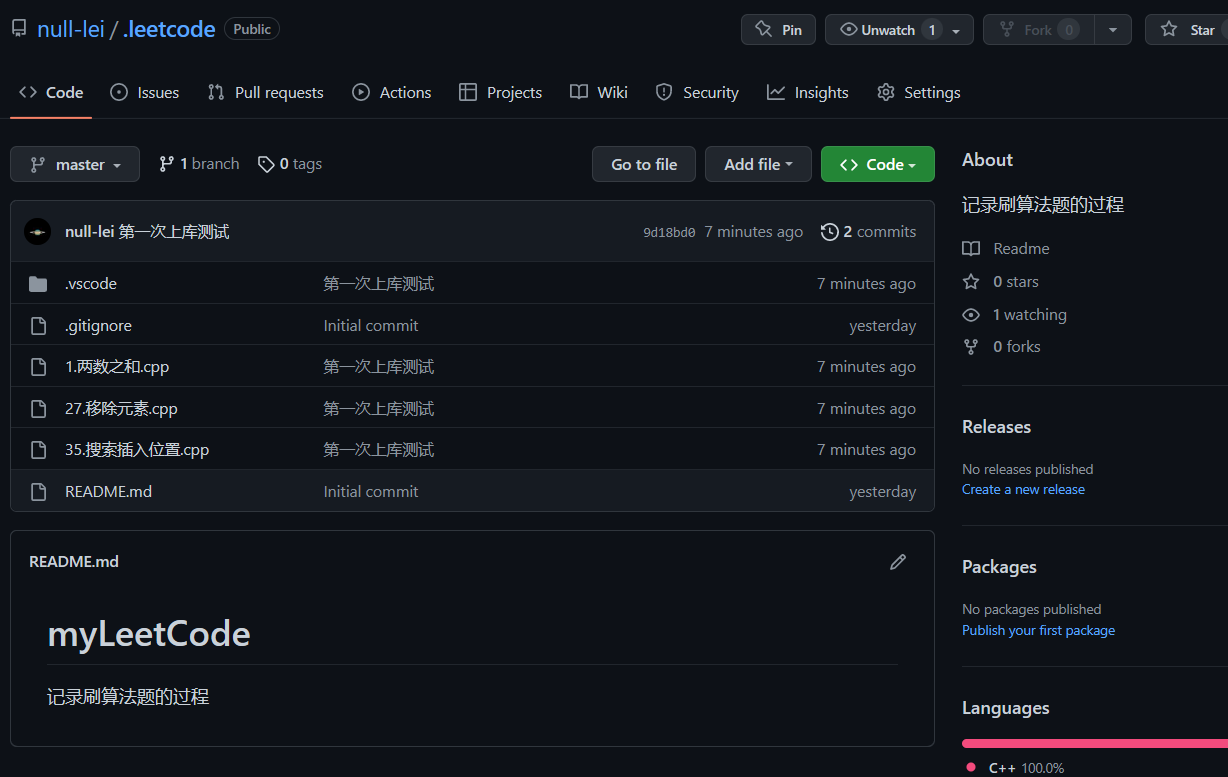
Task: Click the star icon beside 0 stars
Action: (x=971, y=282)
